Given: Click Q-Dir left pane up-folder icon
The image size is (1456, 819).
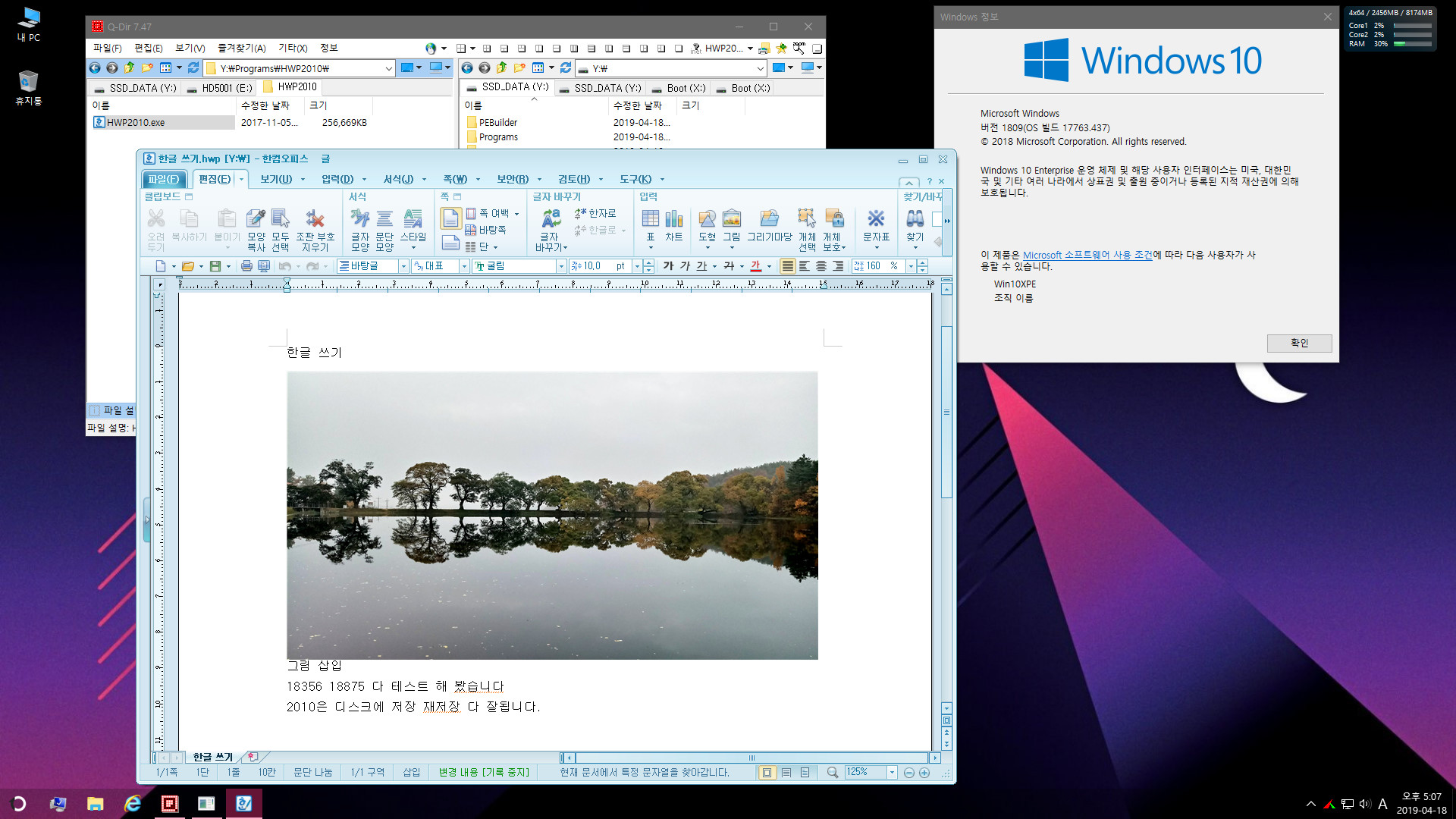Looking at the screenshot, I should pos(130,68).
